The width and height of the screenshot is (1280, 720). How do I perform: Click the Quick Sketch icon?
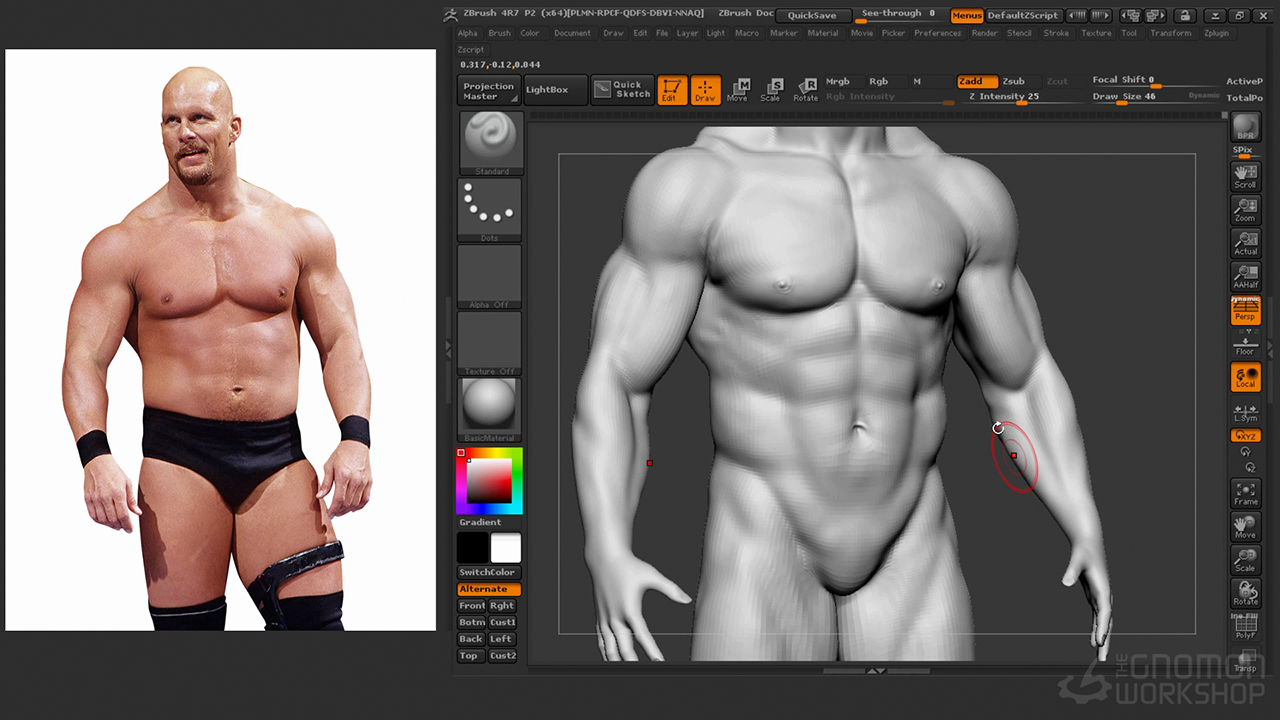coord(622,90)
